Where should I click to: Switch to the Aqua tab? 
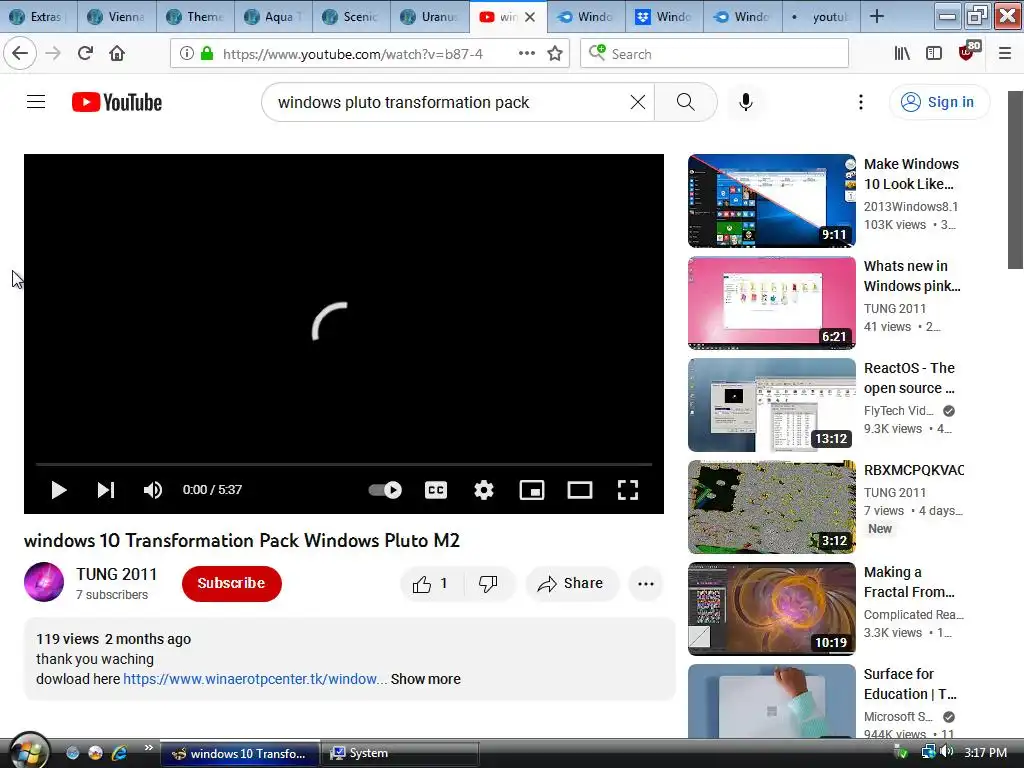click(x=273, y=16)
